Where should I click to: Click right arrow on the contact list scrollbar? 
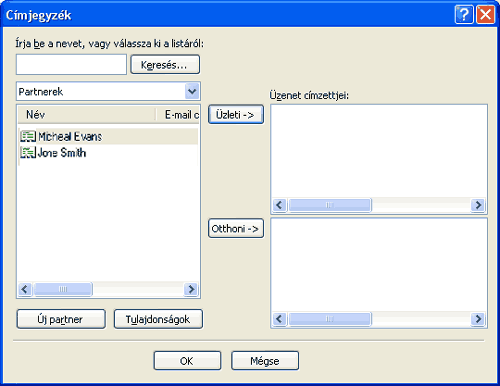[x=191, y=289]
